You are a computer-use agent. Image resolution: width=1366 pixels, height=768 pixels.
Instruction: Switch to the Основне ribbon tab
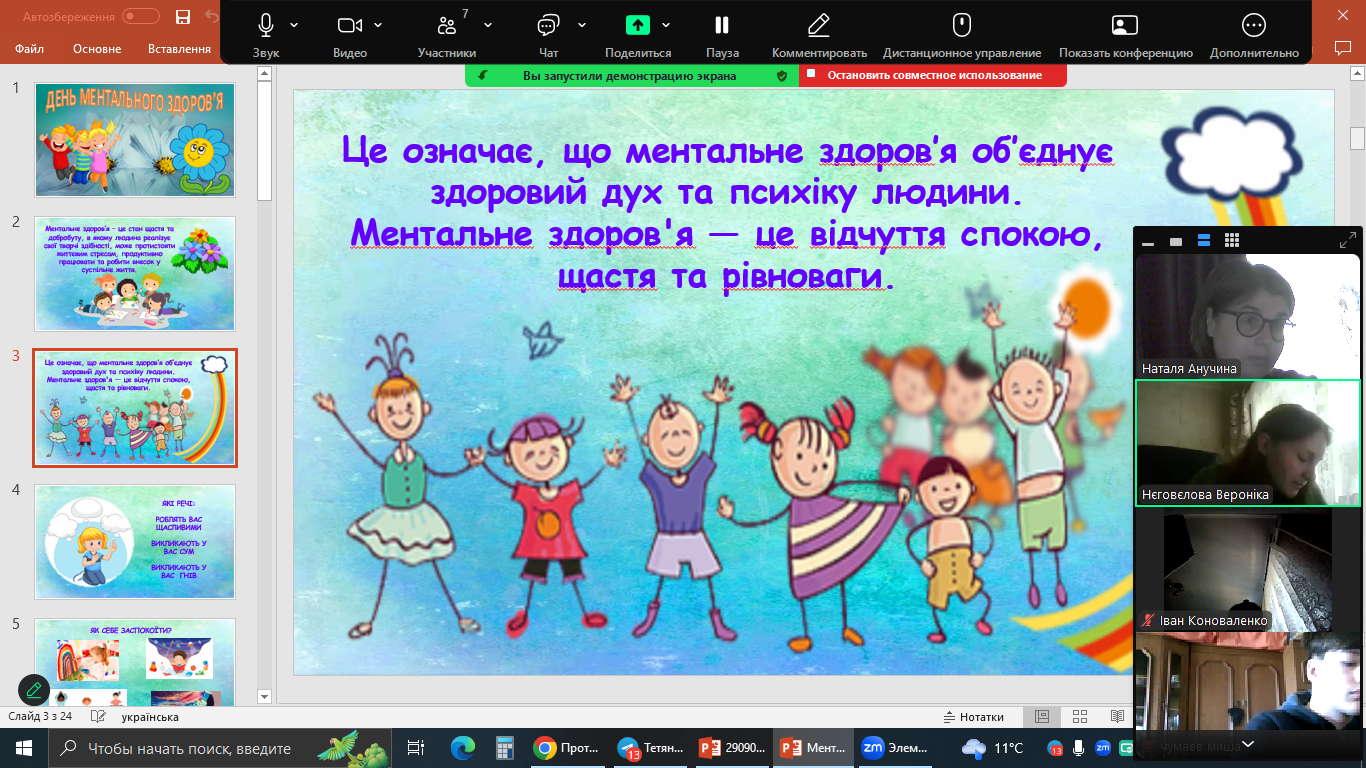(97, 49)
